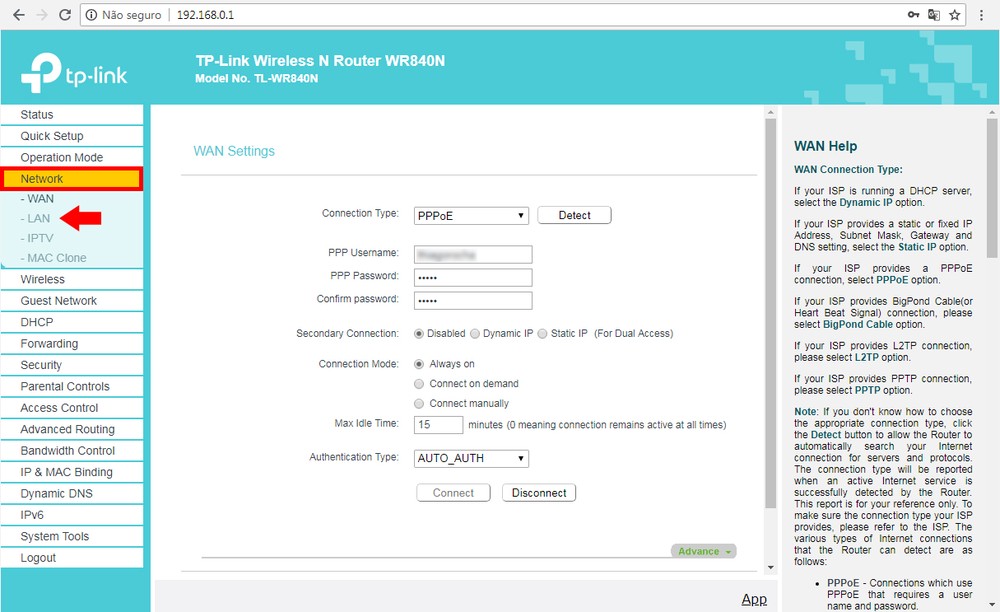Open the Connection Type PPPoE dropdown
This screenshot has height=612, width=1000.
(x=471, y=216)
